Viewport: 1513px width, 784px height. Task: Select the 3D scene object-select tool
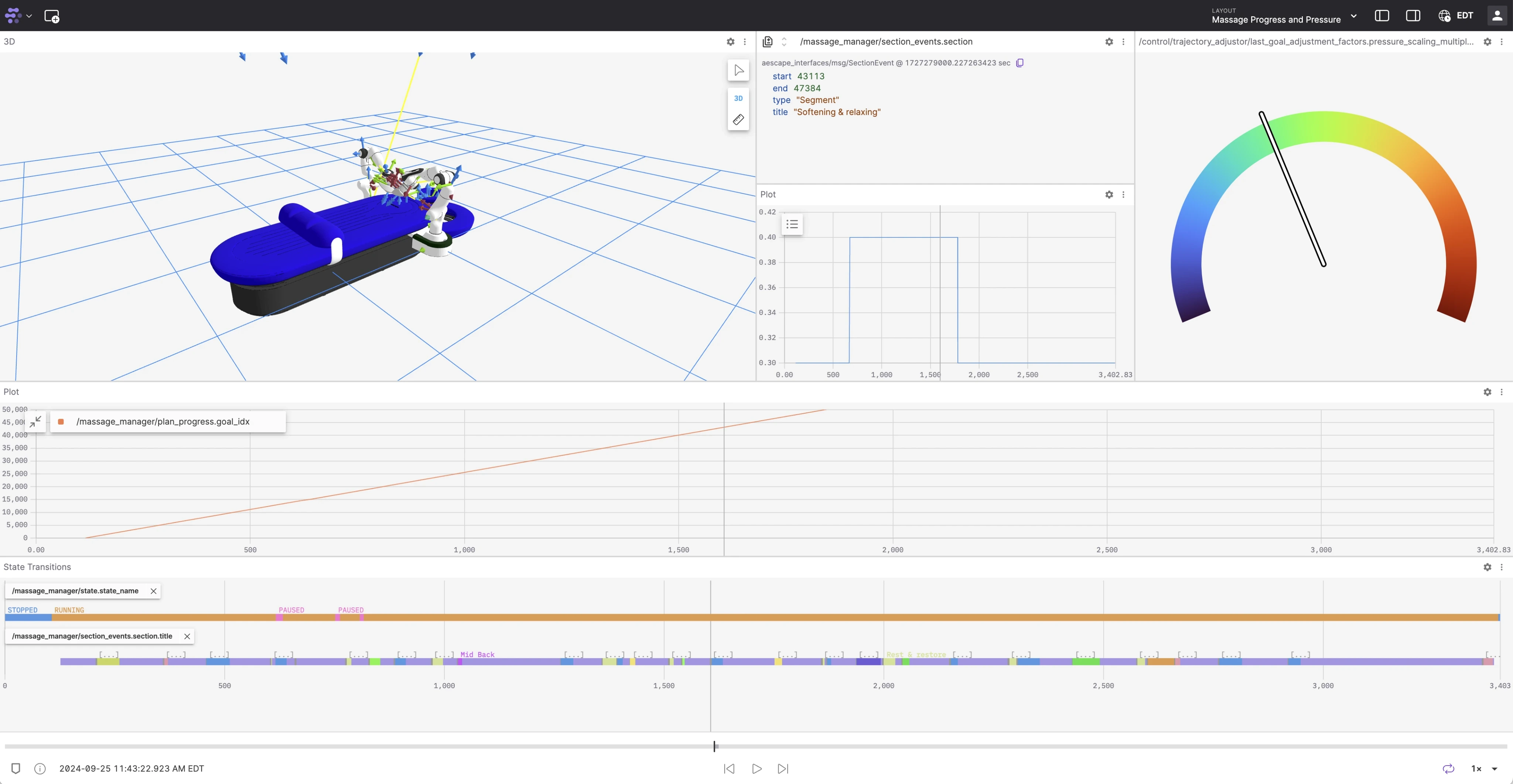point(738,71)
